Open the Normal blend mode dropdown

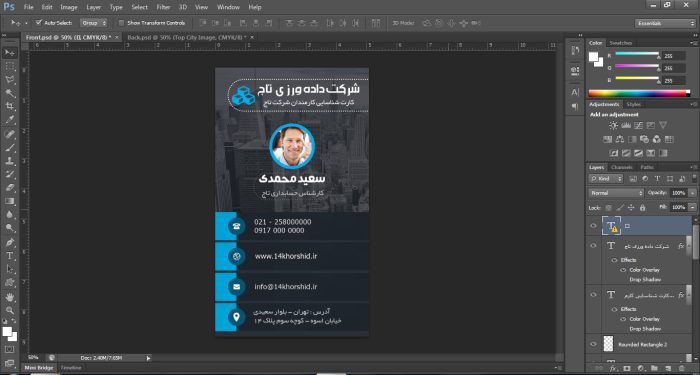click(x=616, y=193)
